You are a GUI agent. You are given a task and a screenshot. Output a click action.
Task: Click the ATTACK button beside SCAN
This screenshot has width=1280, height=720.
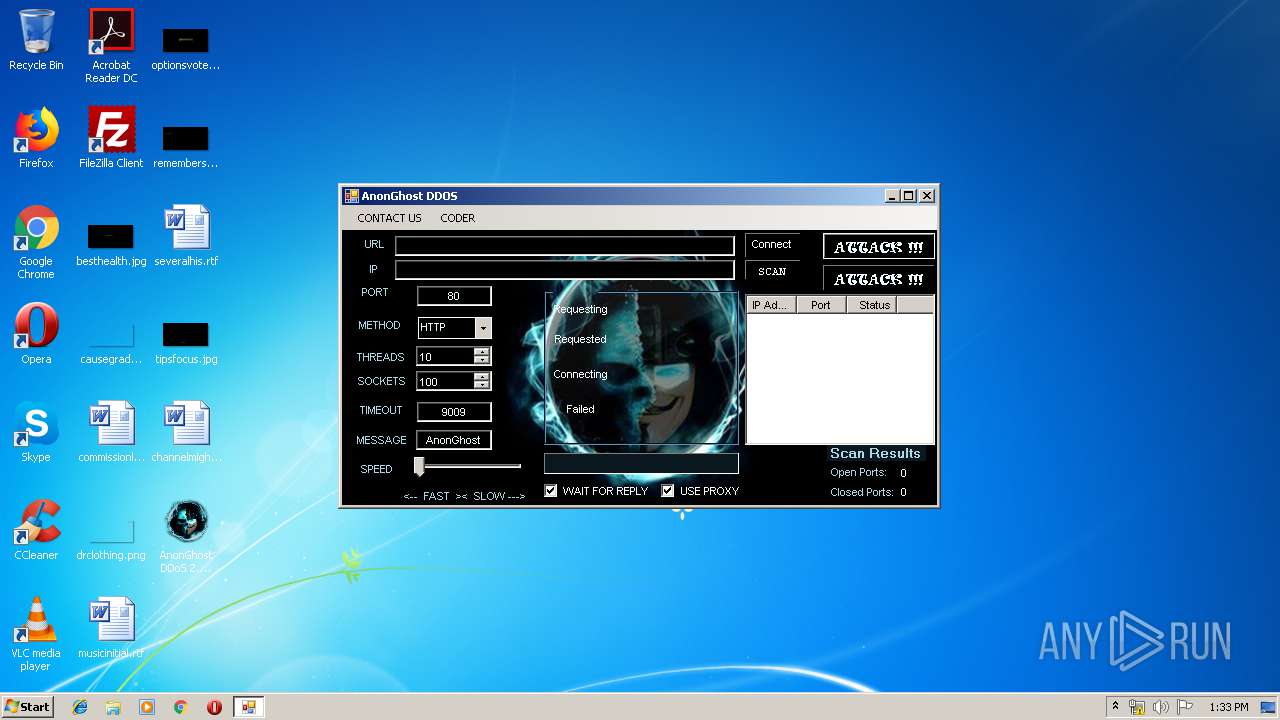click(x=879, y=279)
